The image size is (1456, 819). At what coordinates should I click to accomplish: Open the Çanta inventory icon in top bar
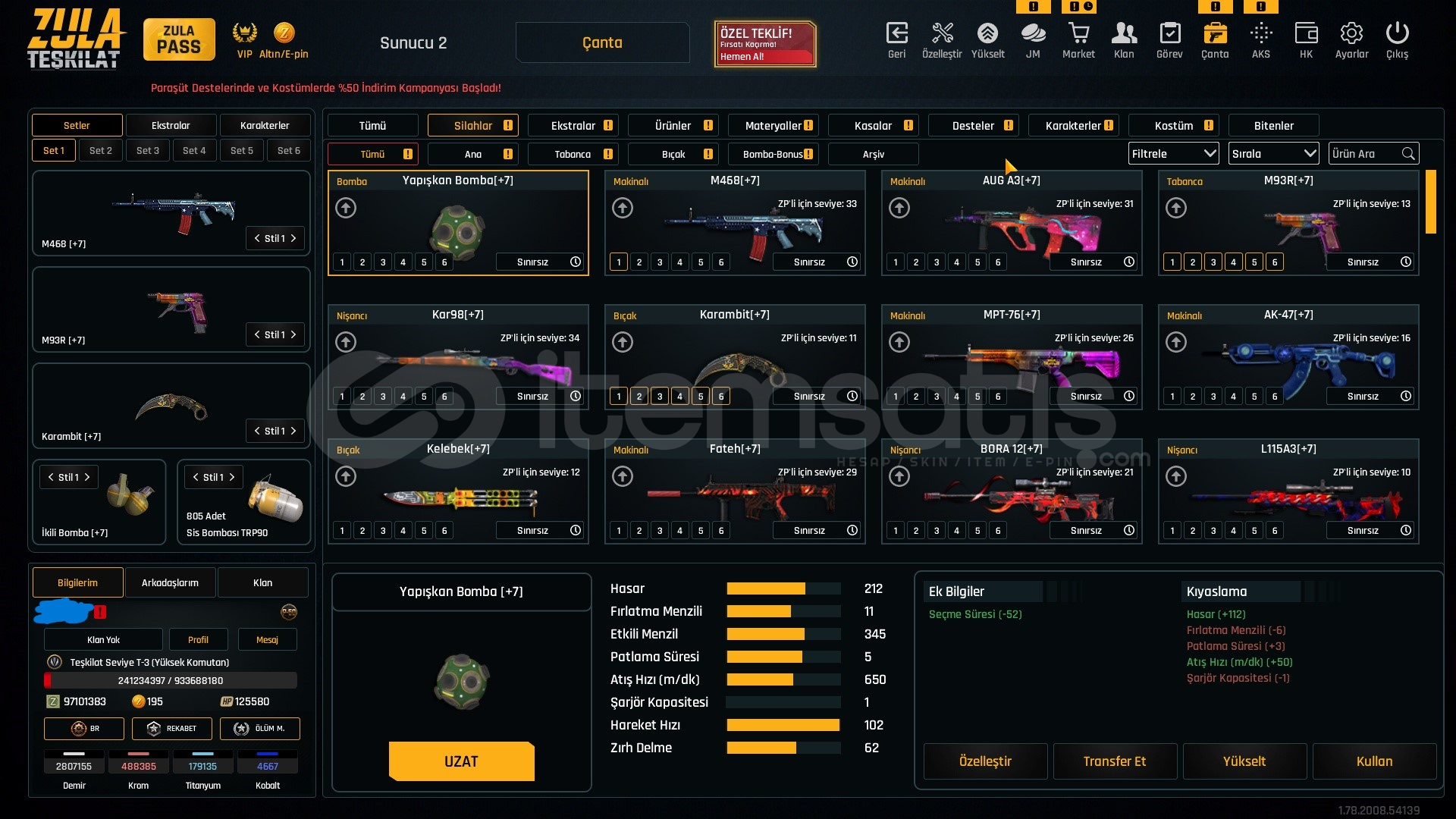coord(1215,33)
